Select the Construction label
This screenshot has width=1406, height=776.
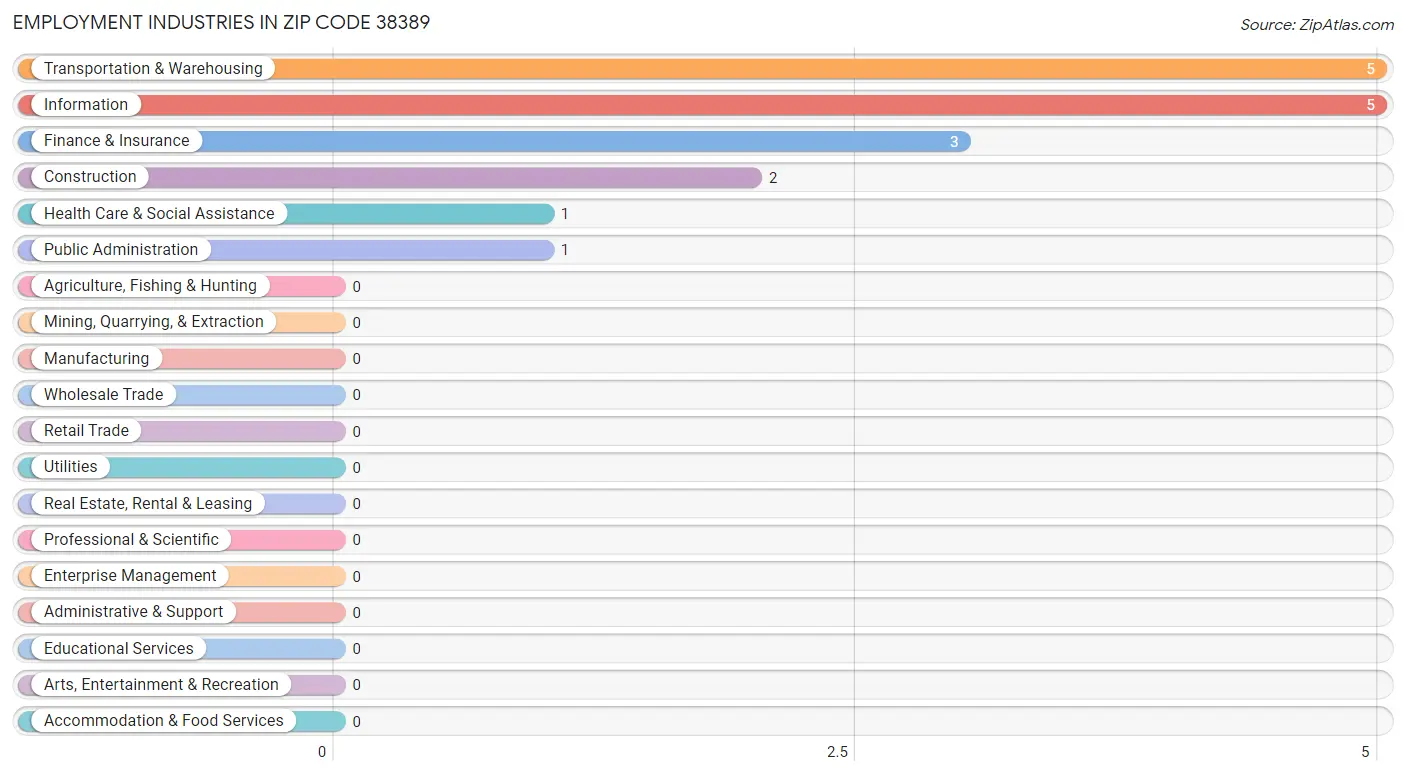tap(90, 177)
